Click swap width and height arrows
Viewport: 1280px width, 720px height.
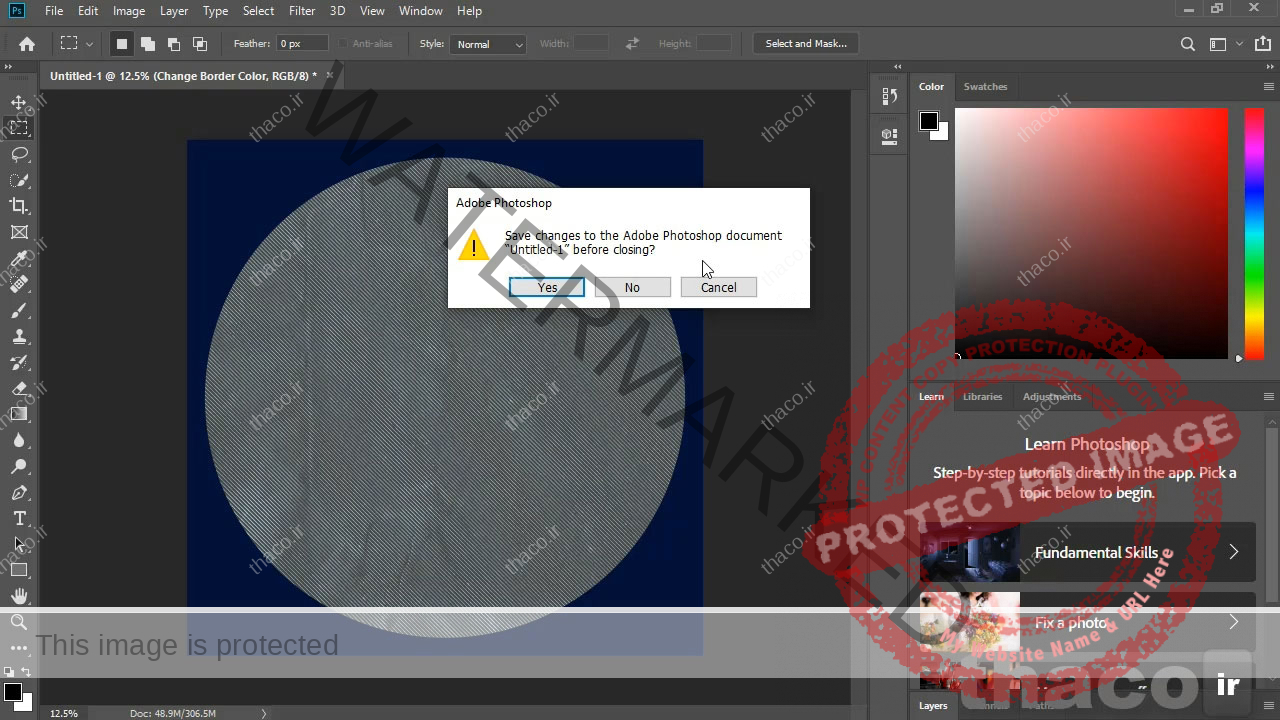(632, 44)
